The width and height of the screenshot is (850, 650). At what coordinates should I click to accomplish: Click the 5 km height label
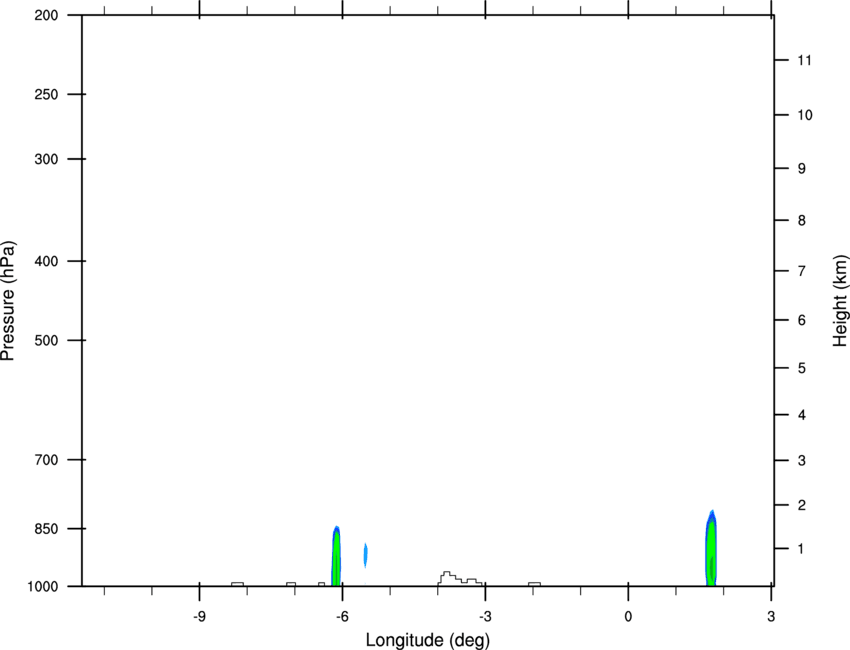(x=801, y=369)
